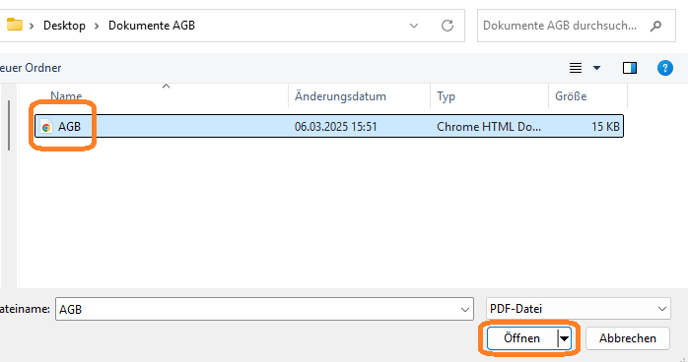Viewport: 688px width, 362px height.
Task: Click the Dokumente AGB durchsuchen search box
Action: point(563,26)
